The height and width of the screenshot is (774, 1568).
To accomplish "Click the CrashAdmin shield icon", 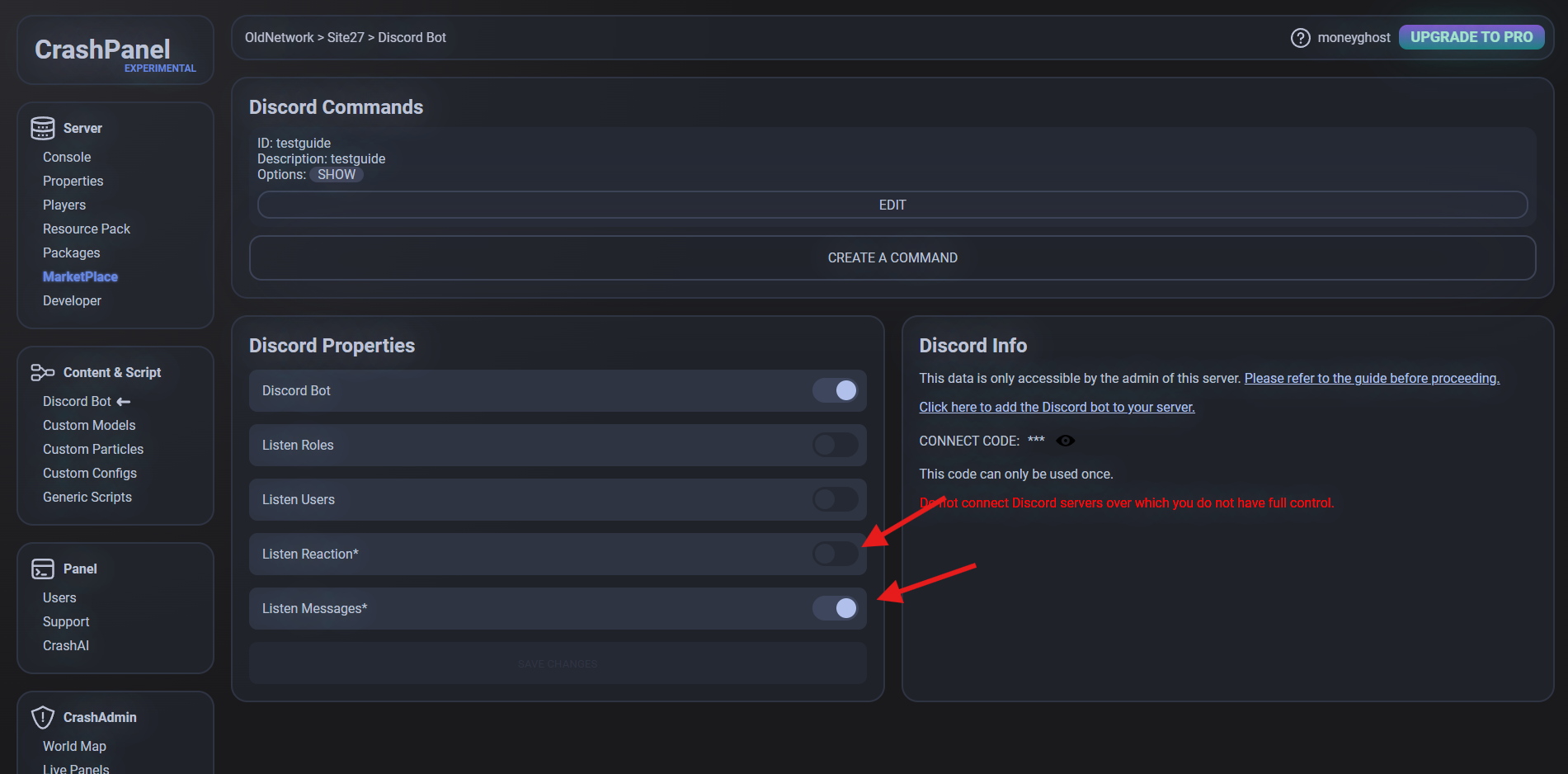I will pos(43,717).
